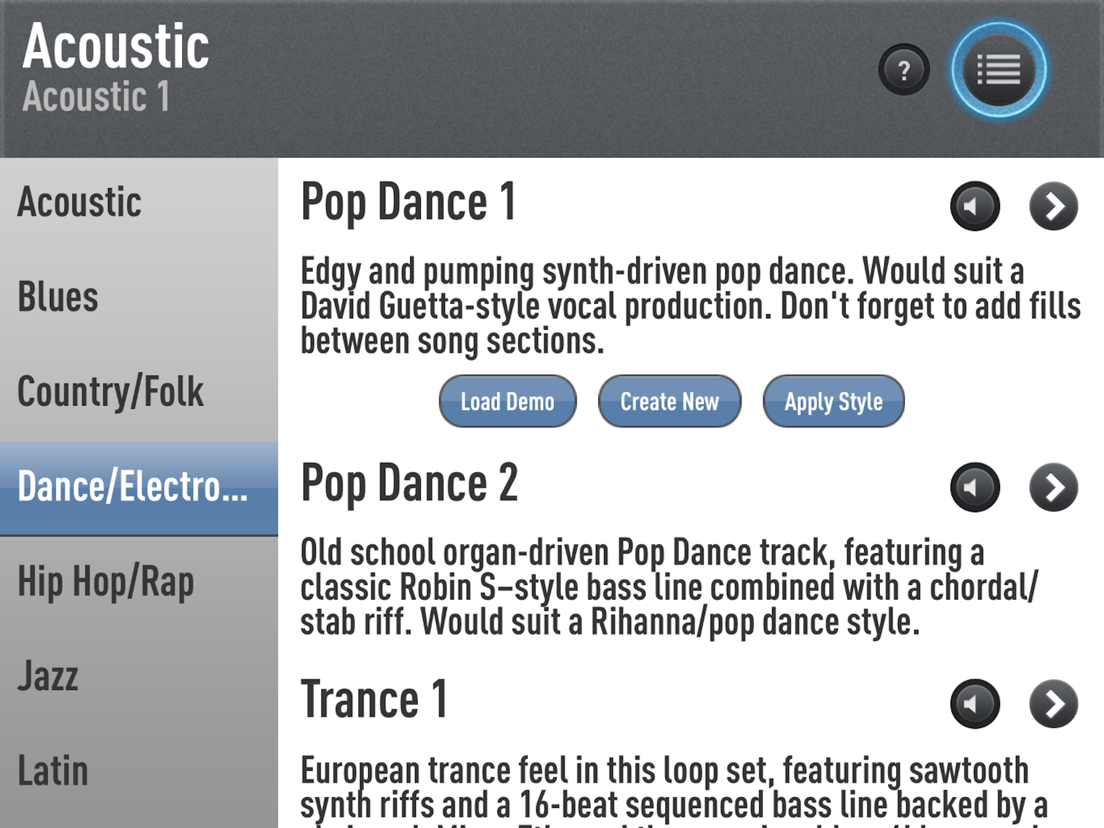Select the Dance/Electro category
1104x828 pixels.
139,489
